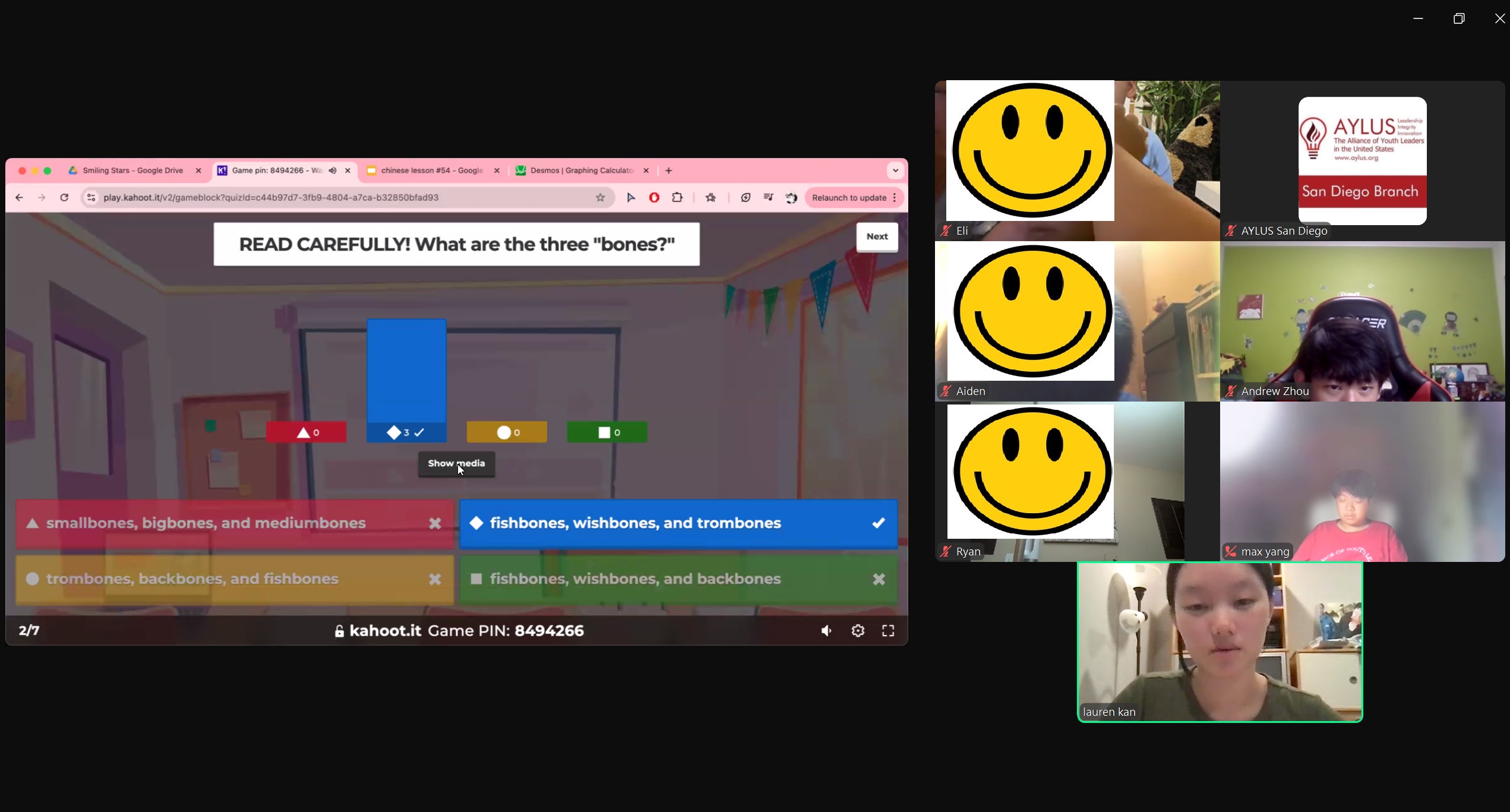The height and width of the screenshot is (812, 1510).
Task: Click the green square result bar
Action: (x=607, y=432)
